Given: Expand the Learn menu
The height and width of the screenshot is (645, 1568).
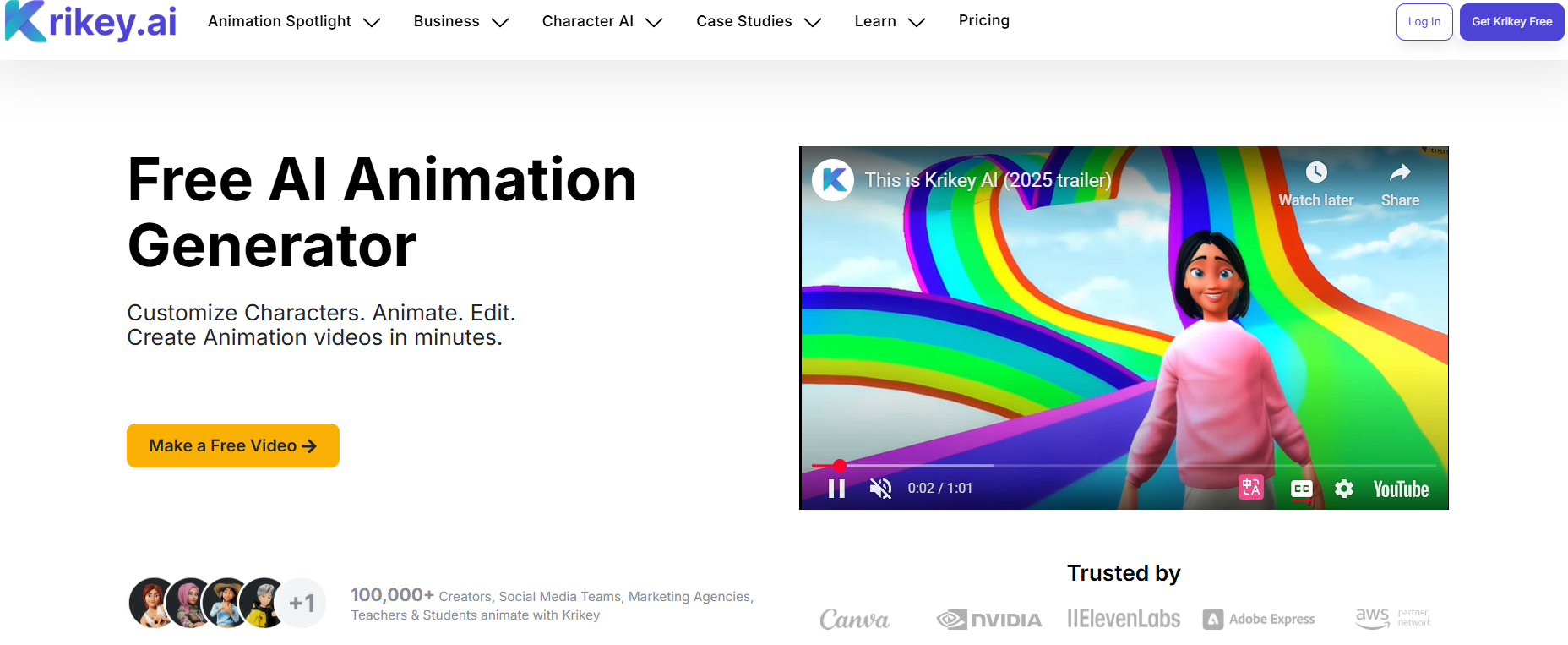Looking at the screenshot, I should click(x=890, y=21).
